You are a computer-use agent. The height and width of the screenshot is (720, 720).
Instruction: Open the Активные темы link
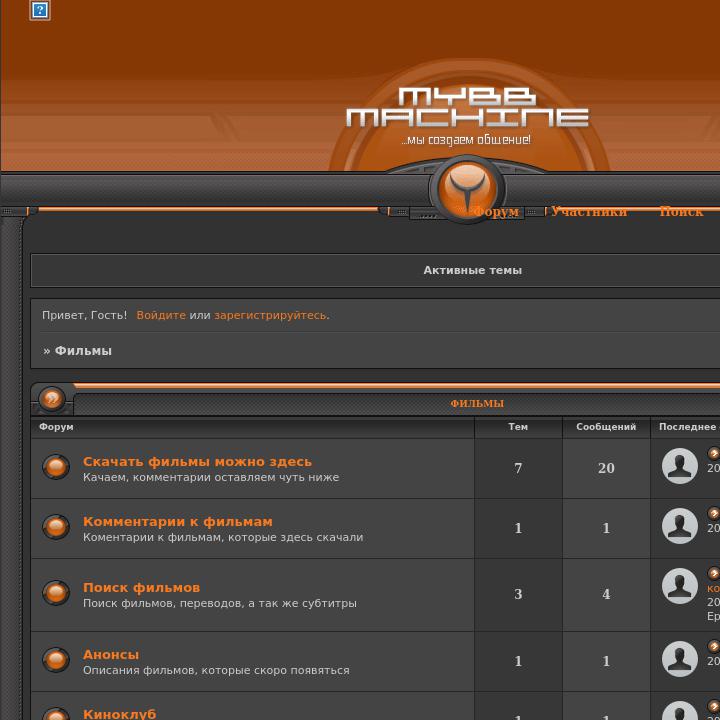[x=472, y=270]
